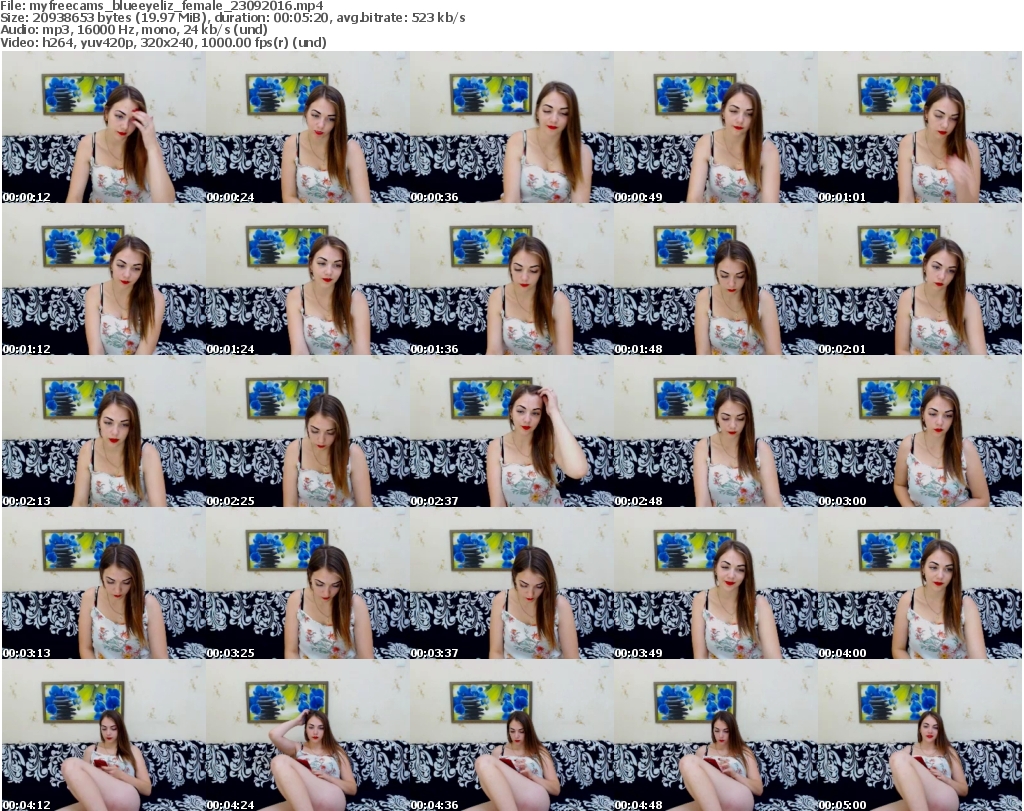Choose the frame stamped 00:03:37
This screenshot has height=811, width=1024.
pyautogui.click(x=511, y=583)
